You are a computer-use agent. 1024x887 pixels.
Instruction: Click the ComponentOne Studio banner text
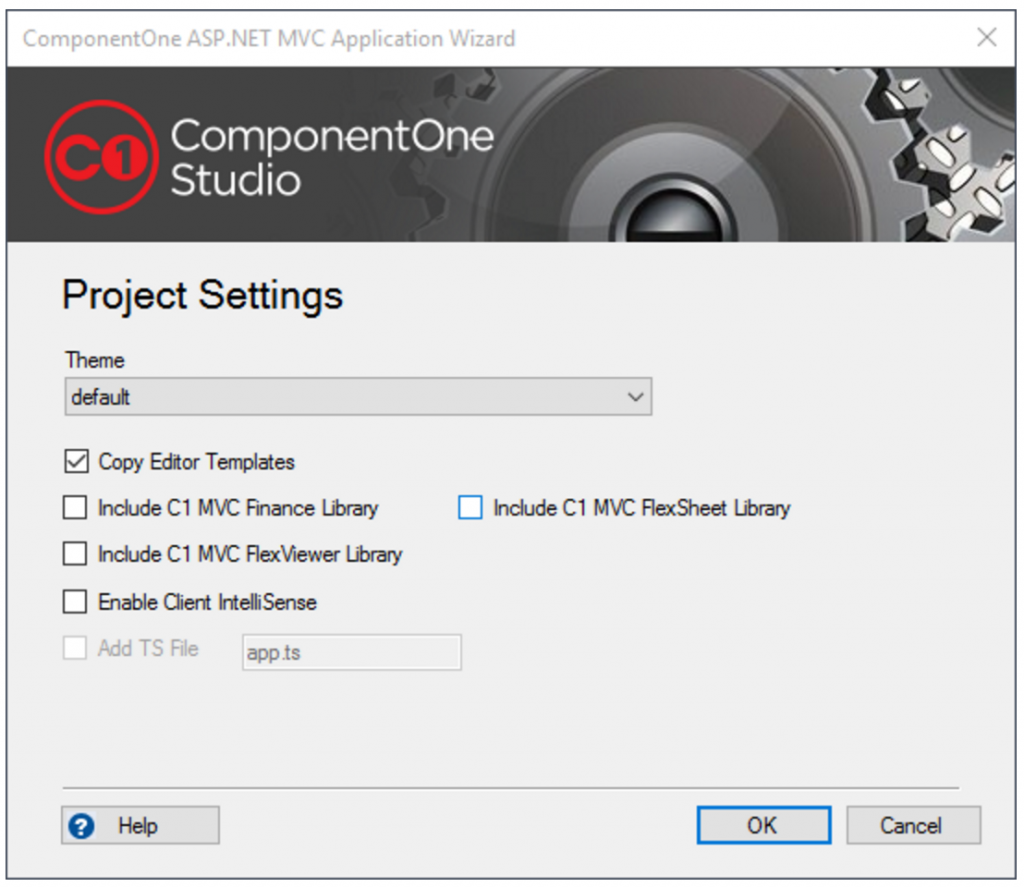click(332, 157)
